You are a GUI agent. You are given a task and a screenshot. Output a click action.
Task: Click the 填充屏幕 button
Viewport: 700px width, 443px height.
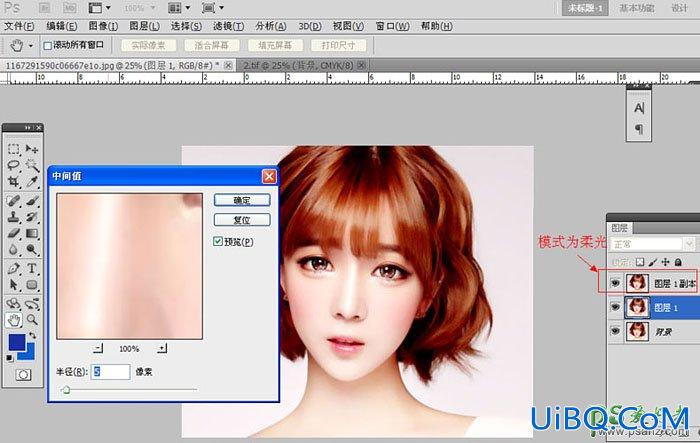click(275, 46)
